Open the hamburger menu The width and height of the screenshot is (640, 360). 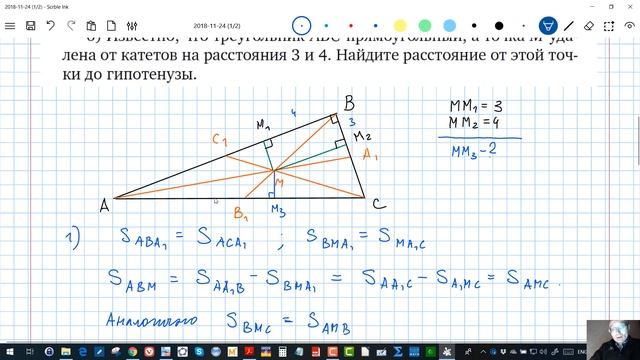(10, 26)
